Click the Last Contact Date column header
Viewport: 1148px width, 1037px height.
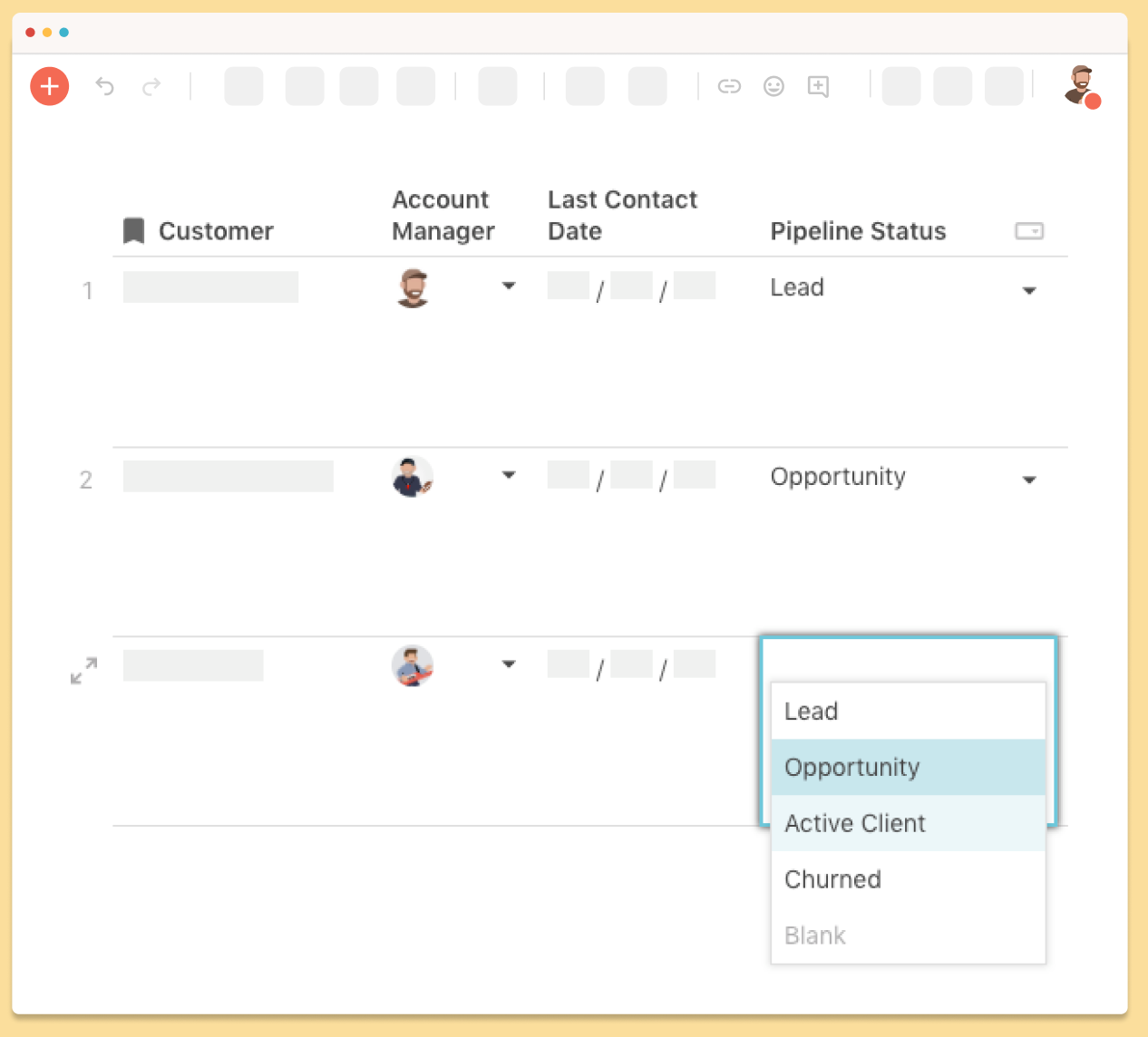pyautogui.click(x=622, y=215)
